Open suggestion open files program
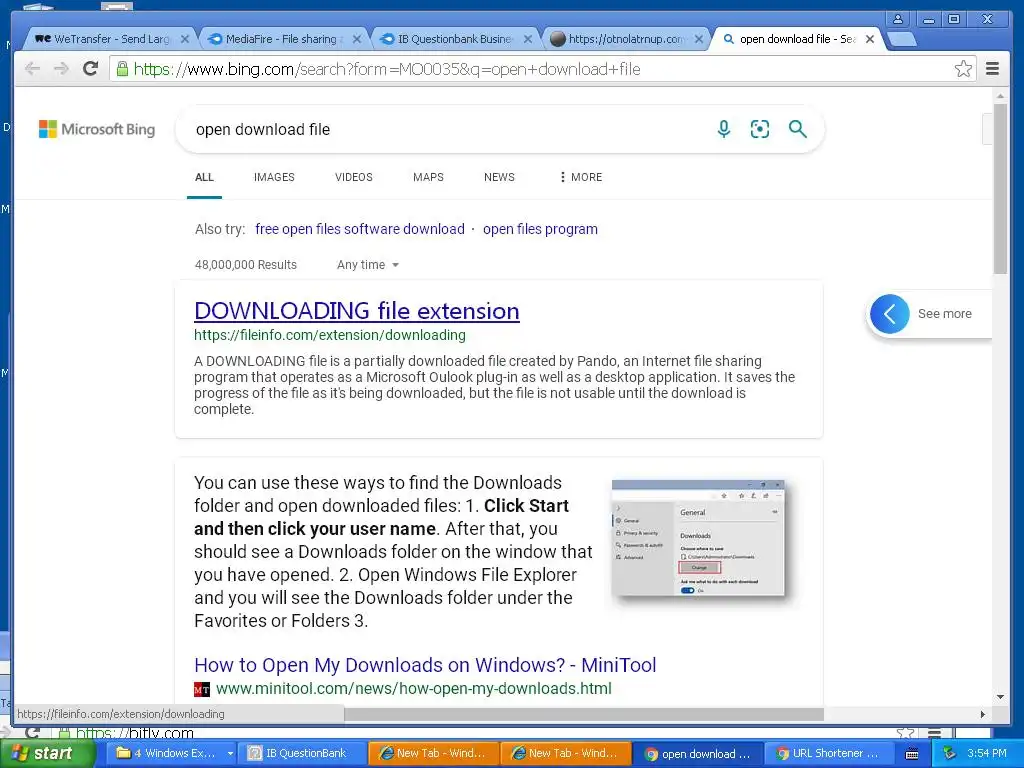Image resolution: width=1024 pixels, height=768 pixels. point(540,229)
